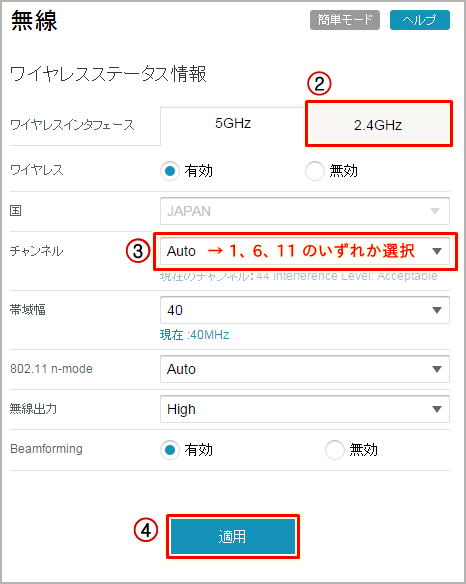The image size is (466, 584).
Task: Open the 国 JAPAN country dropdown
Action: pos(305,211)
